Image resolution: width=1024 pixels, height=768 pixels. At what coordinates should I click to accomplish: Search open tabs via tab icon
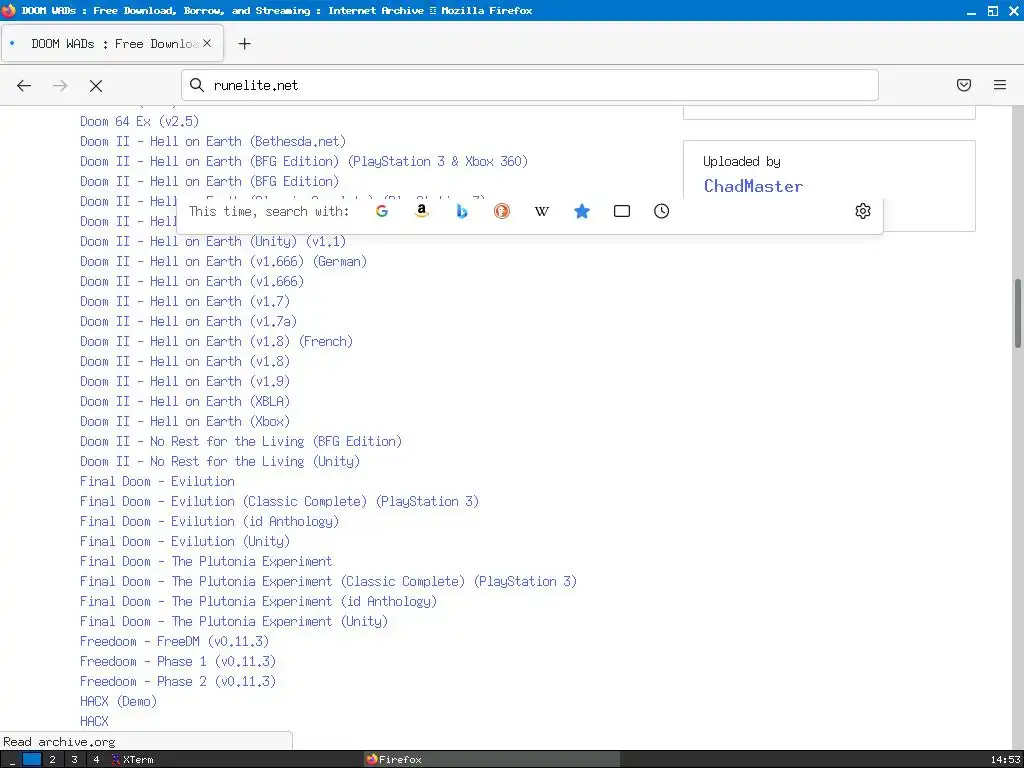pos(622,211)
